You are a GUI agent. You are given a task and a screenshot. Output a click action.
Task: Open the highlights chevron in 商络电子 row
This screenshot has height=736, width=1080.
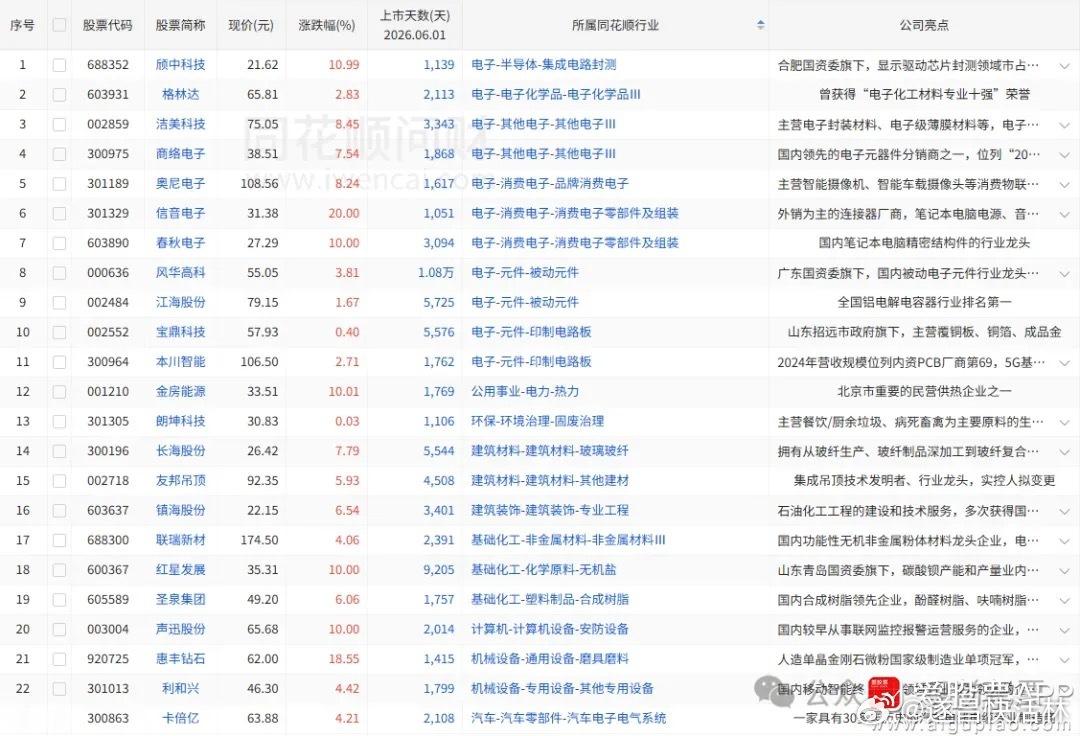(x=1064, y=155)
